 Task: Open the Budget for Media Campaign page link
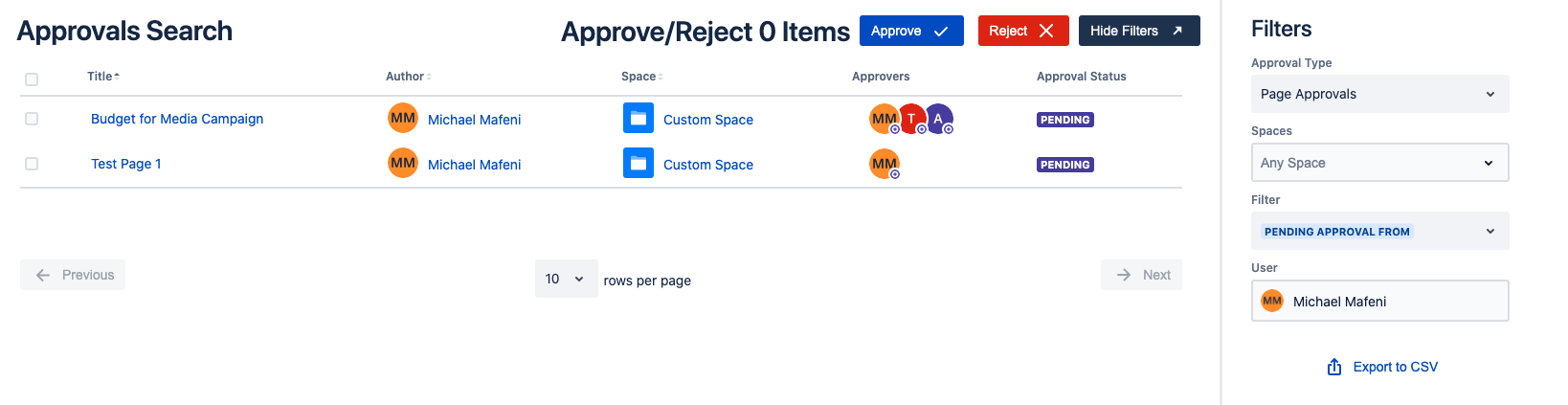[177, 119]
